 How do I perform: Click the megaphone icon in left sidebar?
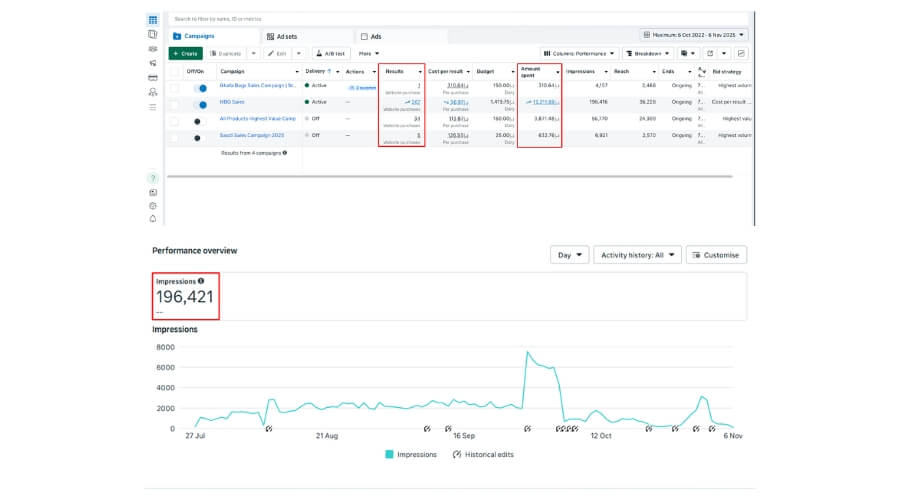click(x=153, y=63)
